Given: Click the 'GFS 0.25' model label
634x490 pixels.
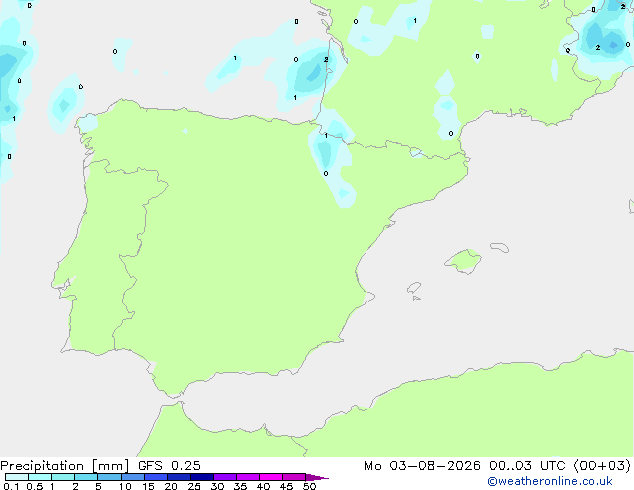Looking at the screenshot, I should (x=169, y=465).
